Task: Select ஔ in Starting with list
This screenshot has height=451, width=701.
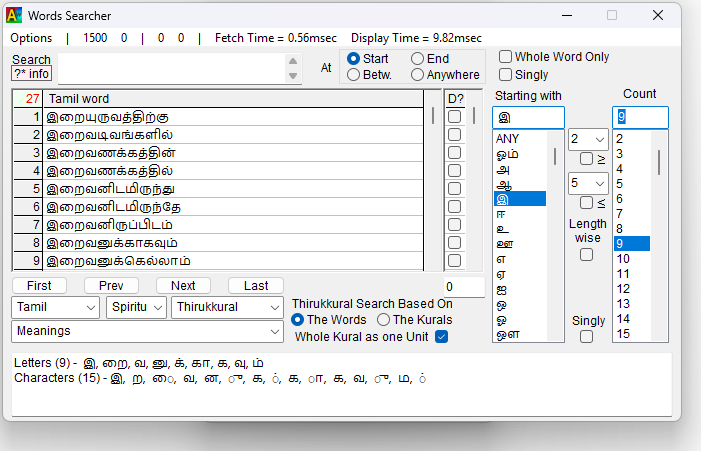Action: [520, 334]
